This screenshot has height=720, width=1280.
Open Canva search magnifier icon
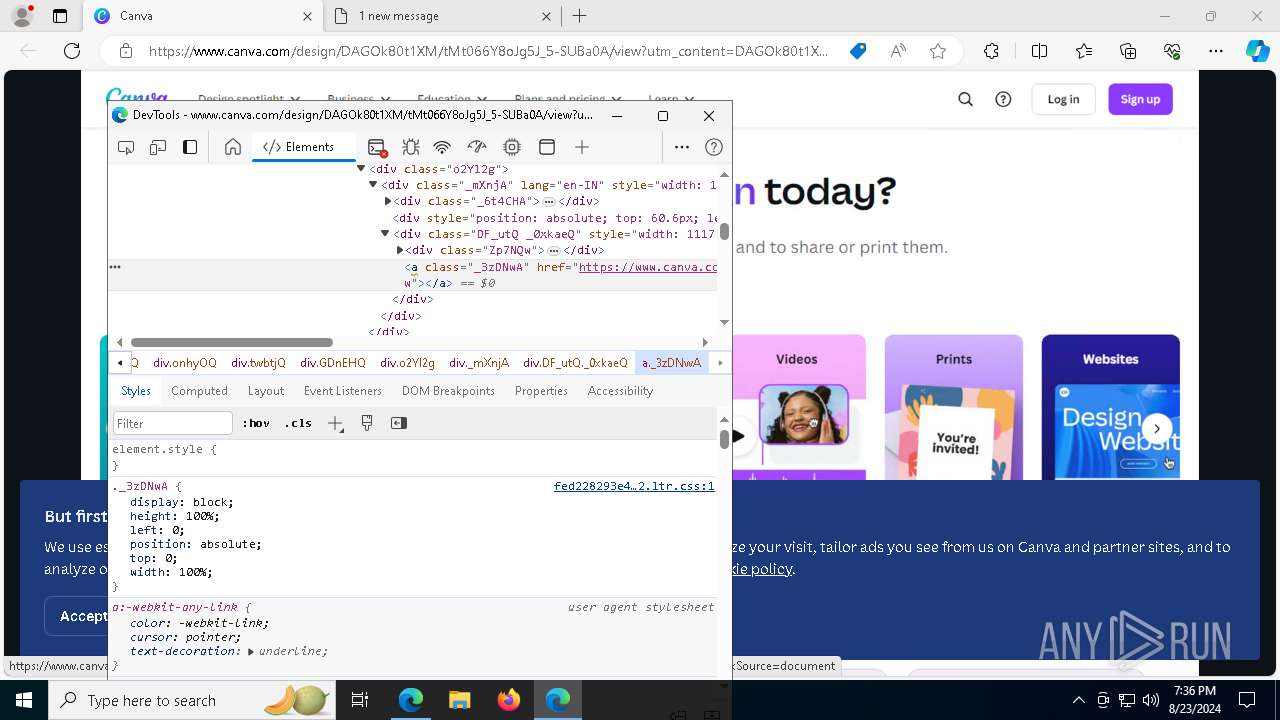click(x=965, y=99)
